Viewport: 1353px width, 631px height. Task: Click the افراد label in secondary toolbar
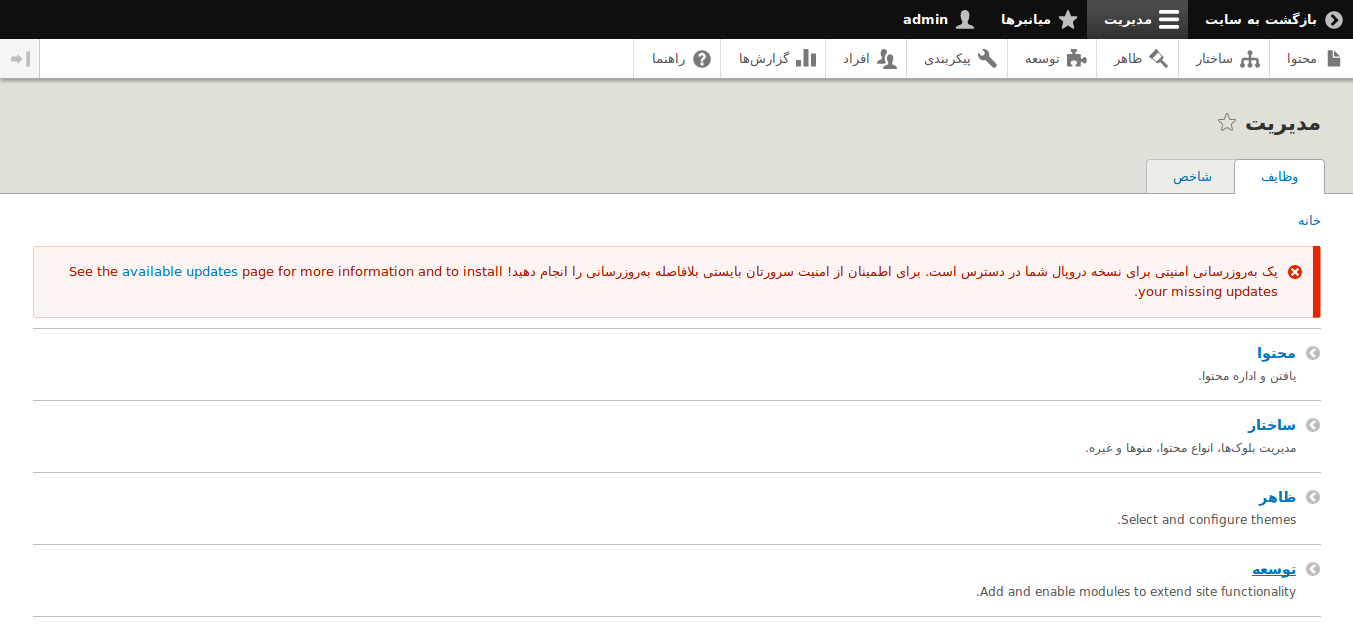pos(856,59)
